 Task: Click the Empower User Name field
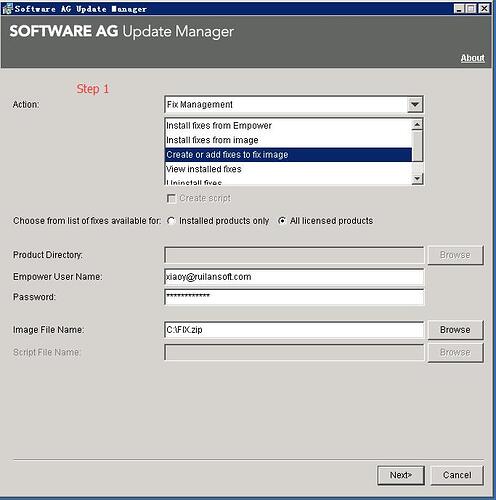tap(294, 277)
